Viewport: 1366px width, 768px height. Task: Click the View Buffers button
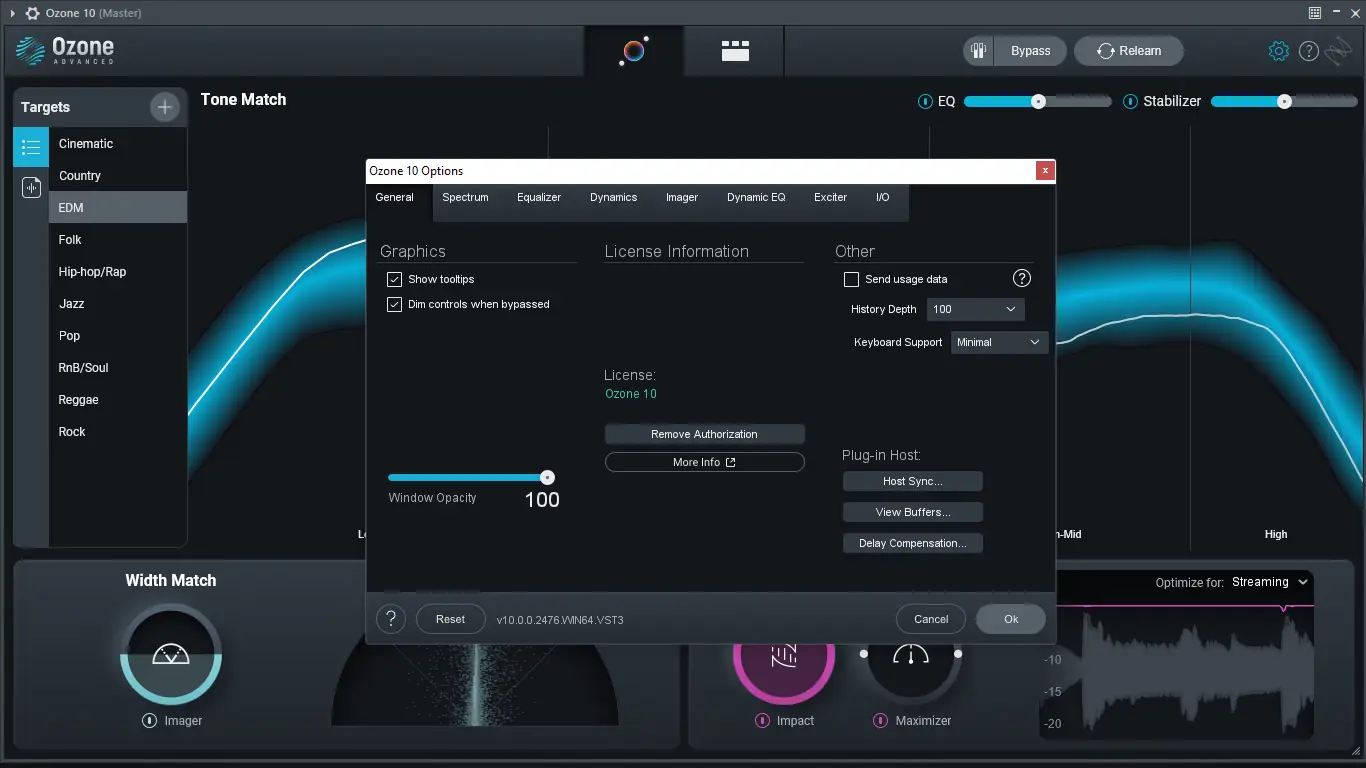(912, 512)
